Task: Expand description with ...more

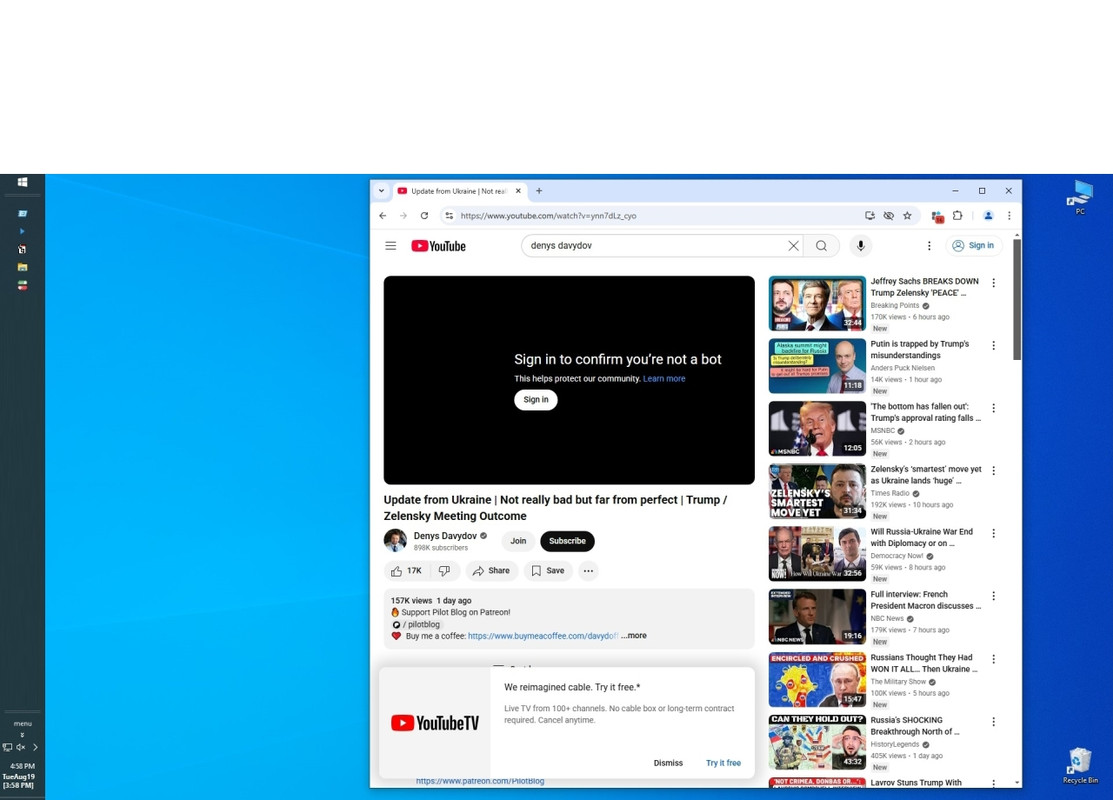Action: [634, 636]
